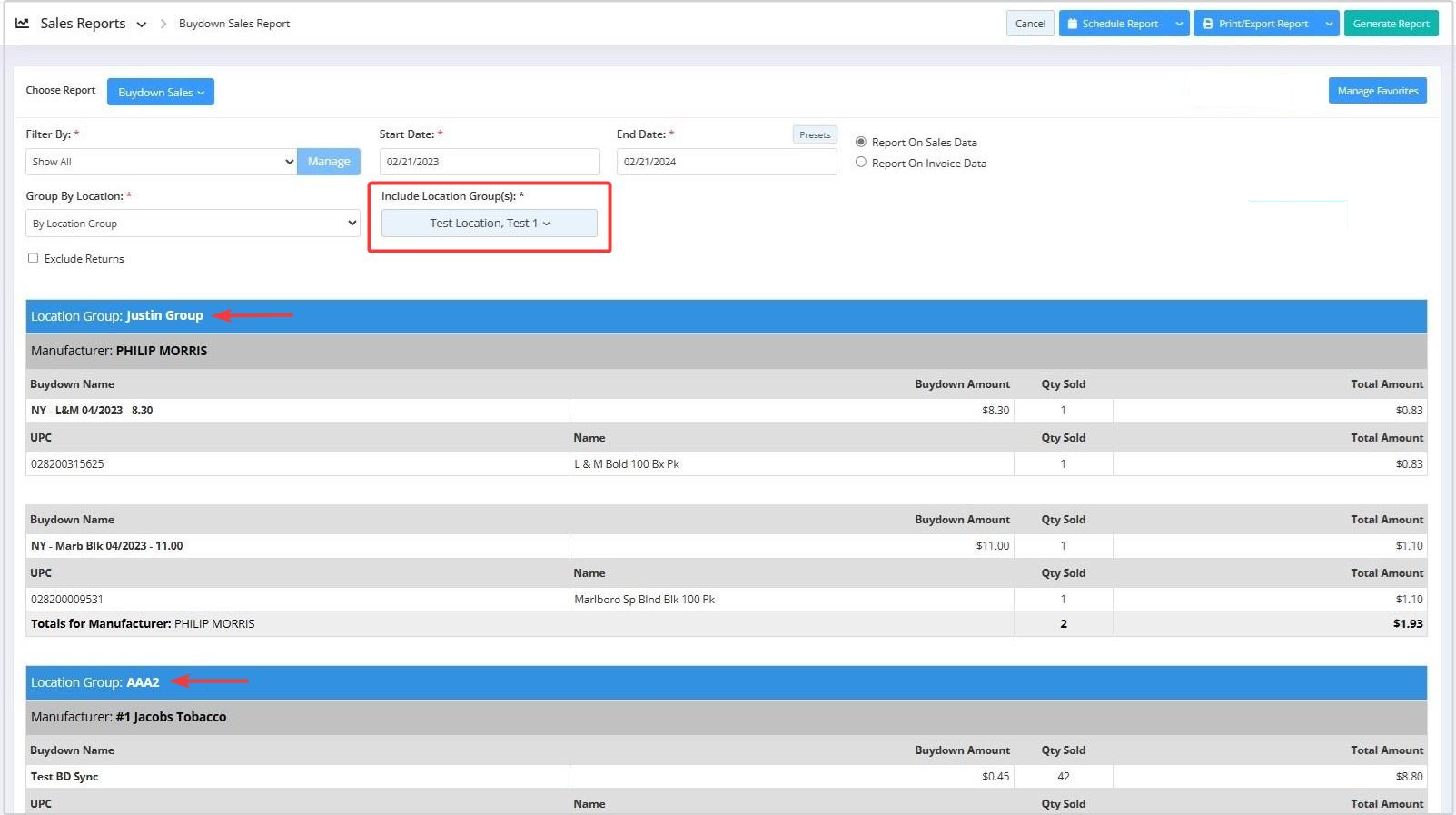This screenshot has width=1456, height=815.
Task: Click the End Date input field
Action: tap(727, 162)
